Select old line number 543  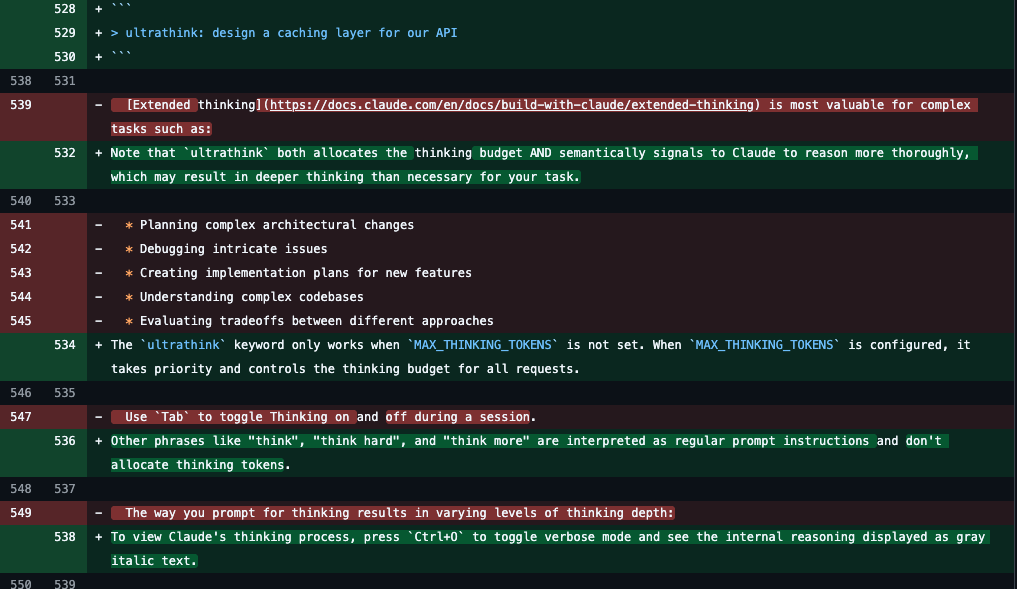coord(21,273)
